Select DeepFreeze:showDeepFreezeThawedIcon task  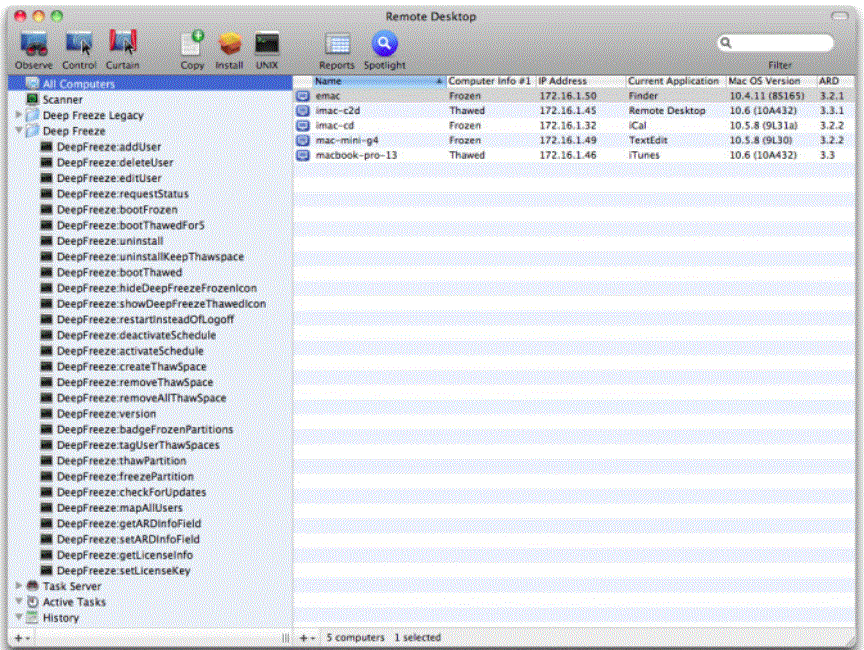[x=161, y=304]
